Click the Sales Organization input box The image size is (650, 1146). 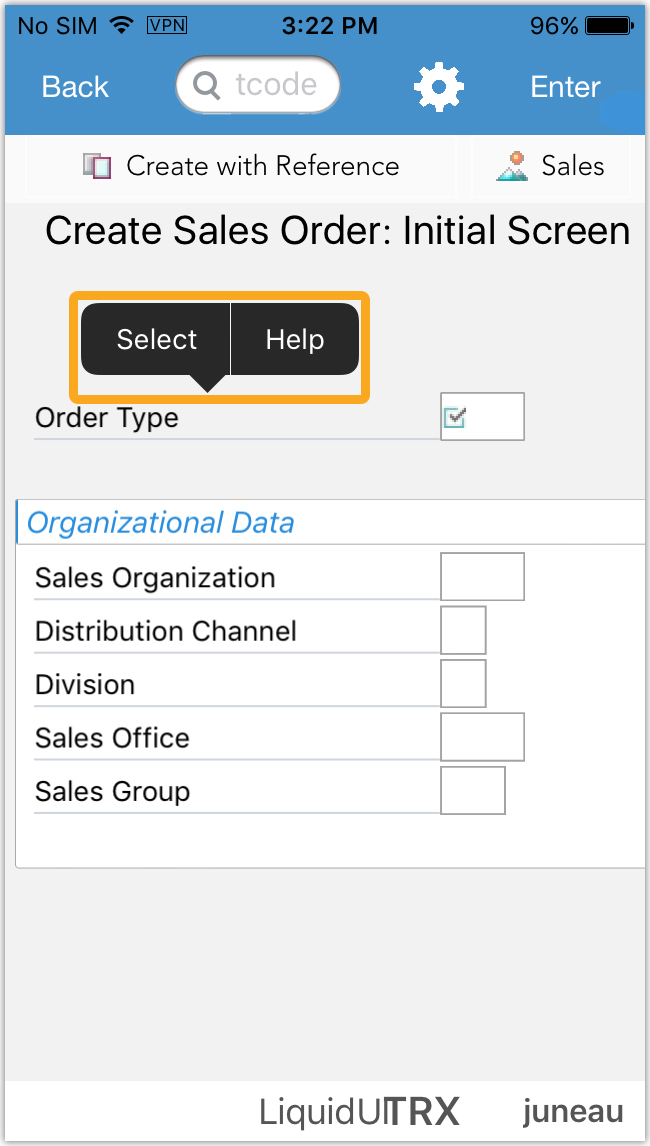tap(482, 576)
